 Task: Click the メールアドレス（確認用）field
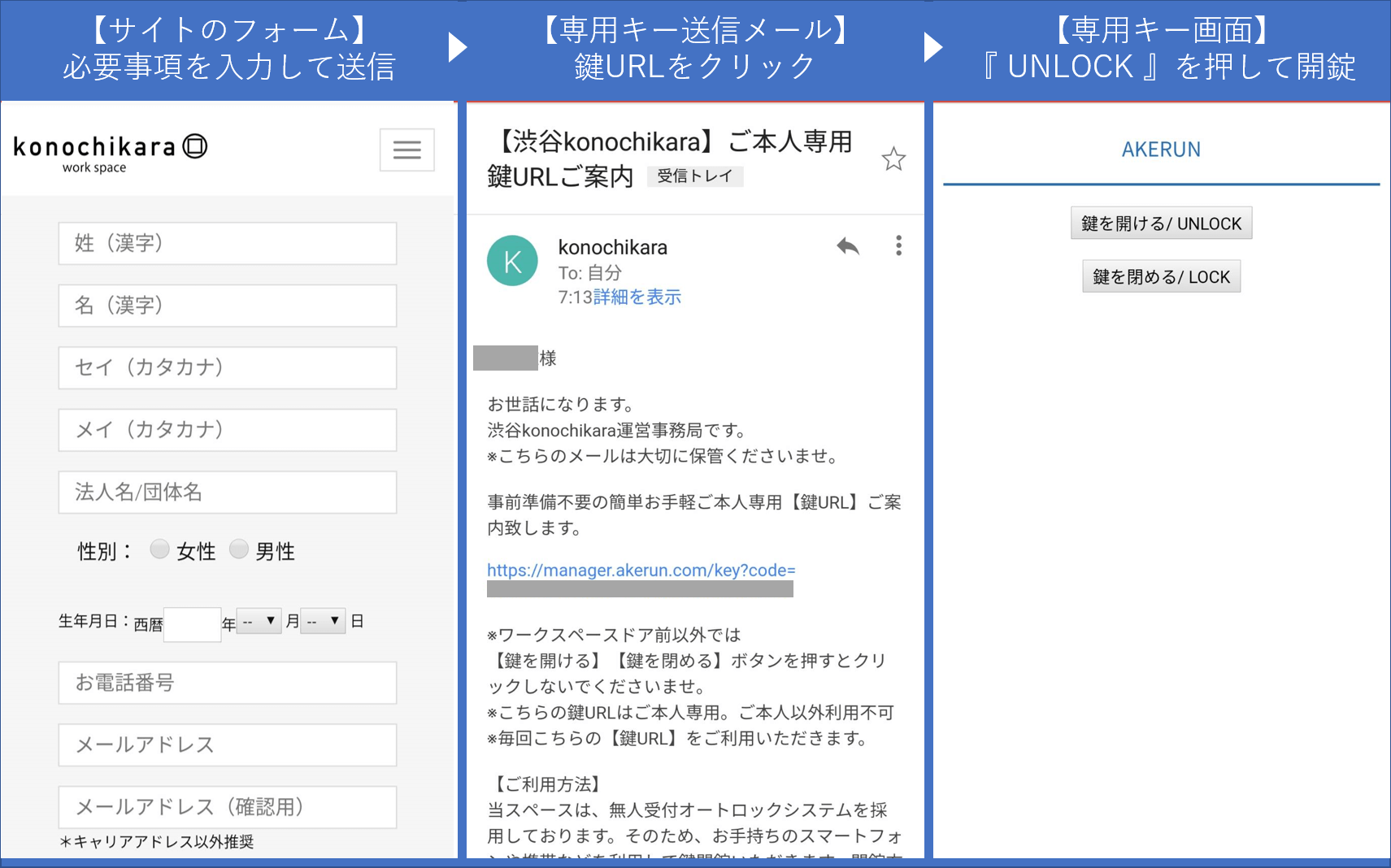pos(228,807)
